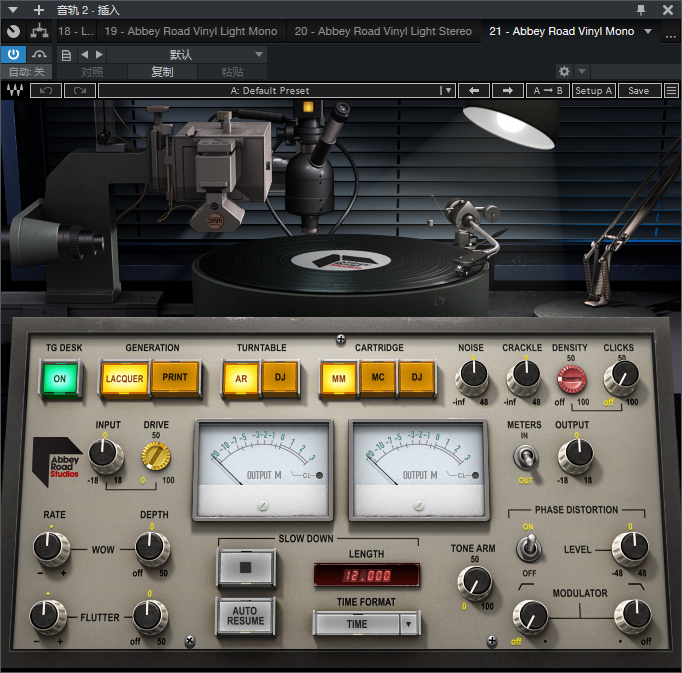
Task: Select DJ turntable
Action: [x=281, y=378]
